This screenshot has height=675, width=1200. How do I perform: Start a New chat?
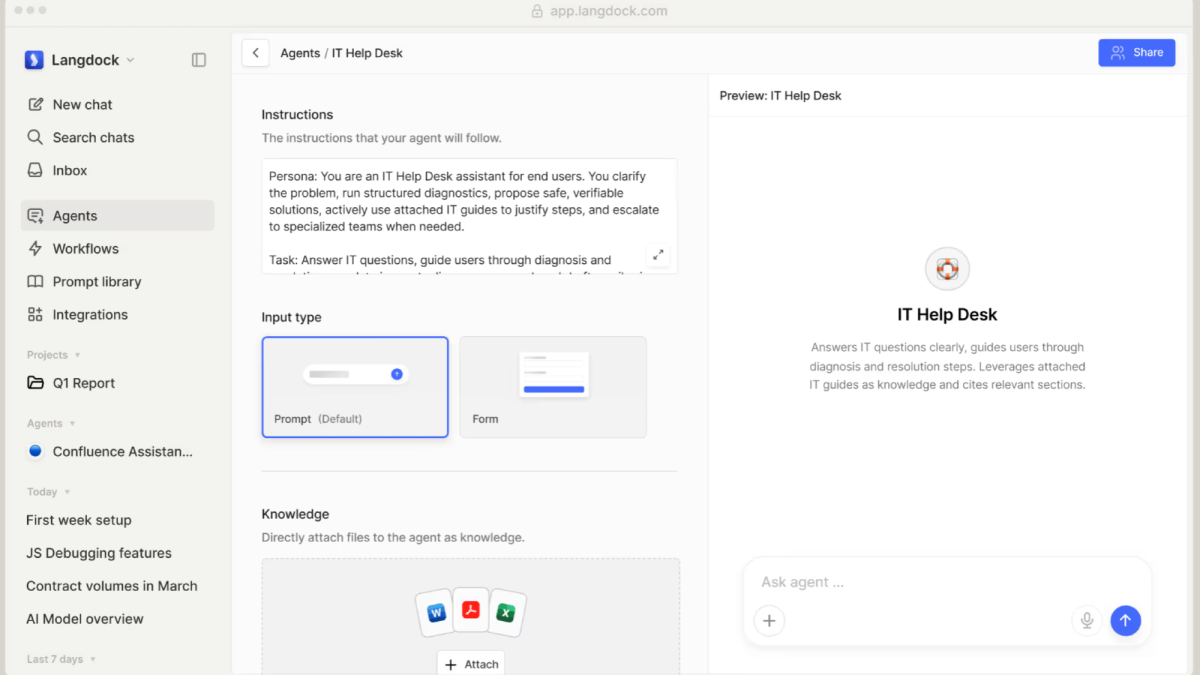click(x=117, y=104)
